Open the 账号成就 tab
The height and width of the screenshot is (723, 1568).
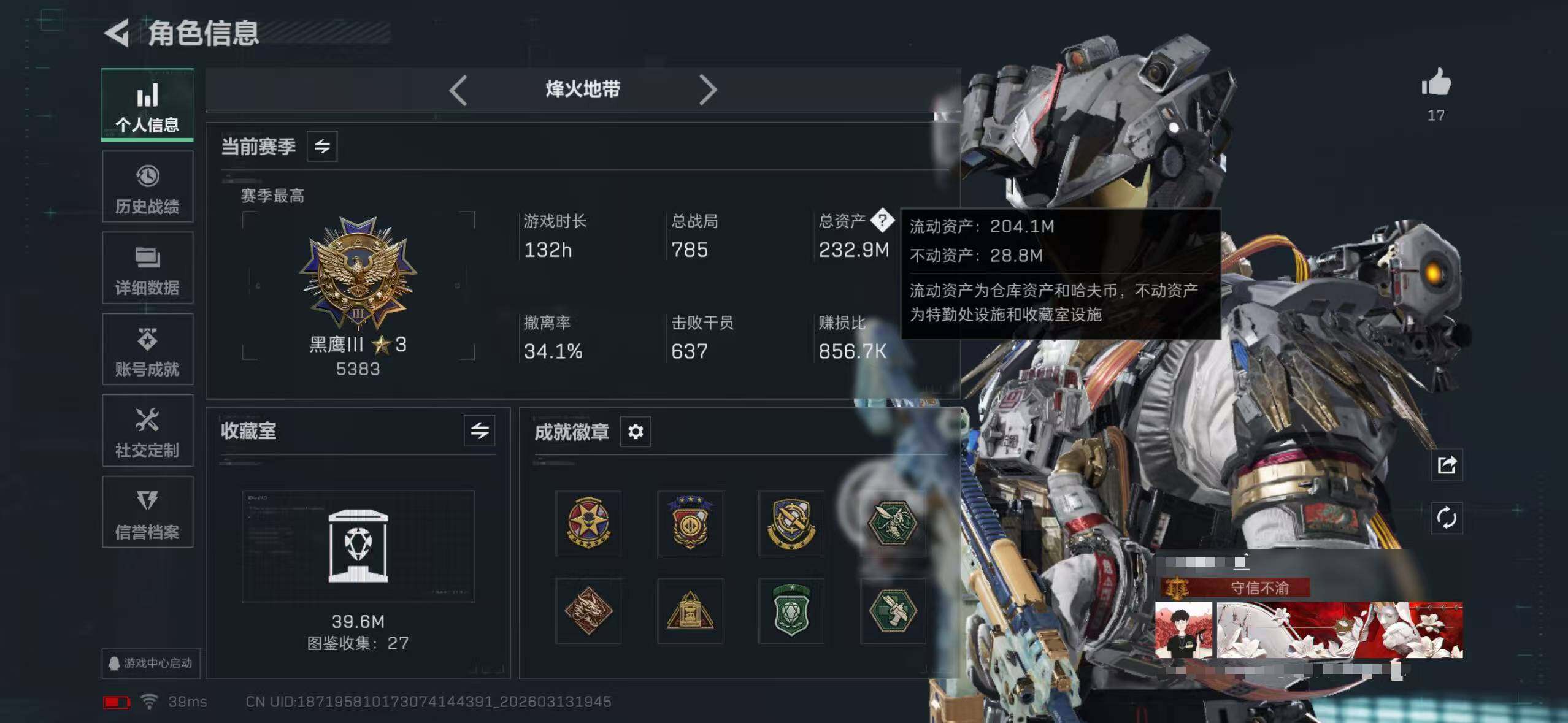pyautogui.click(x=147, y=350)
